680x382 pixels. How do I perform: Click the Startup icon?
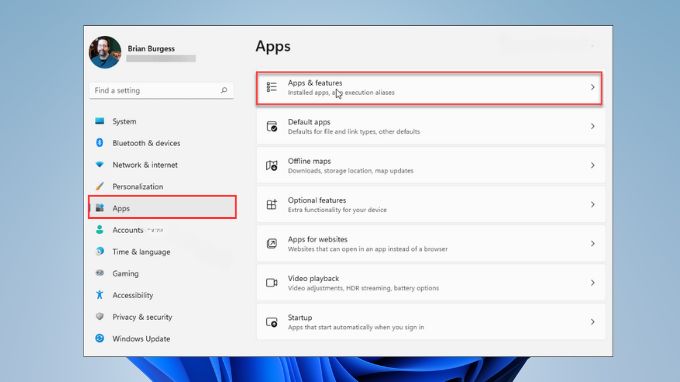pyautogui.click(x=271, y=322)
